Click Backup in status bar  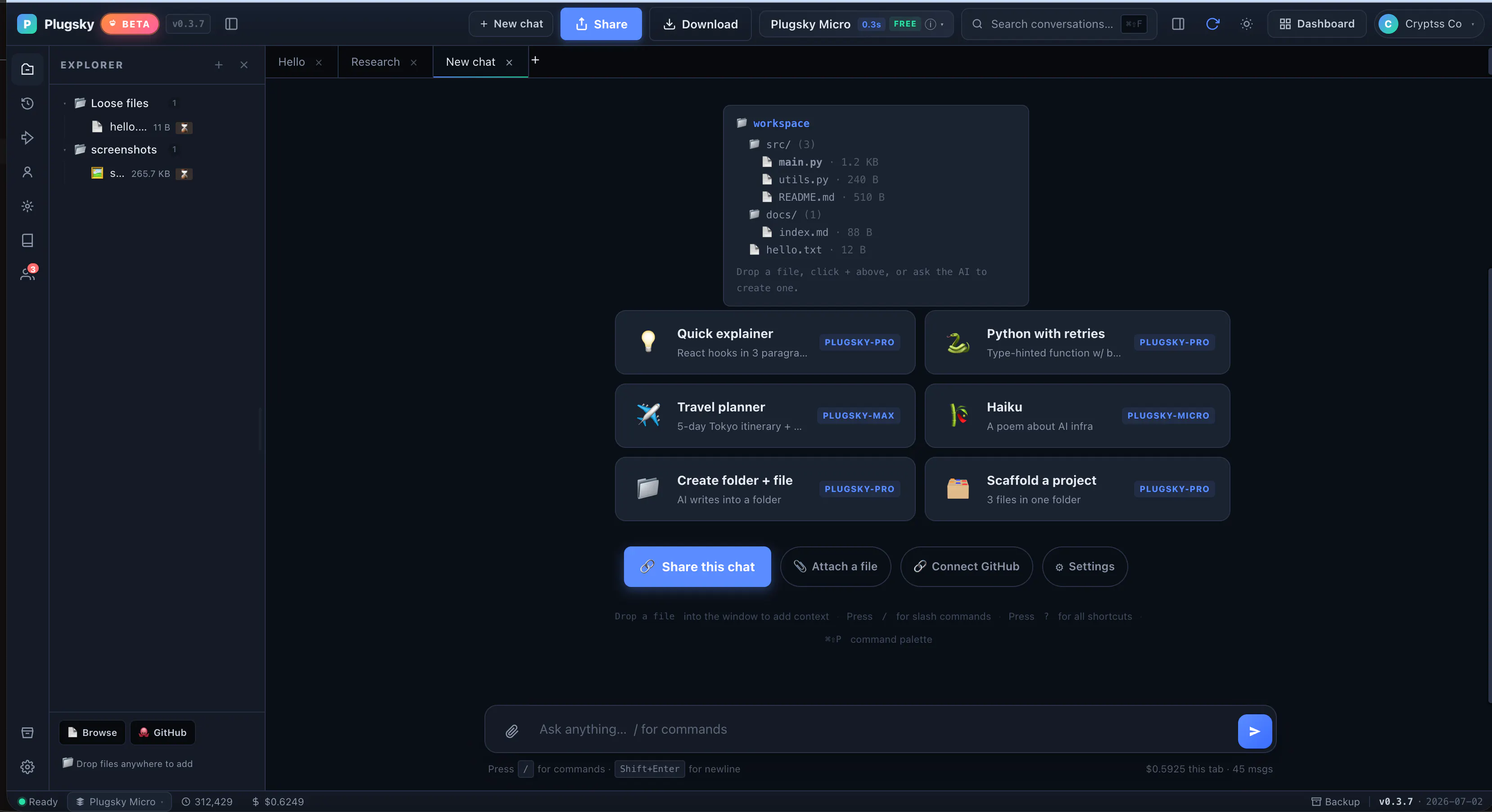(x=1336, y=802)
